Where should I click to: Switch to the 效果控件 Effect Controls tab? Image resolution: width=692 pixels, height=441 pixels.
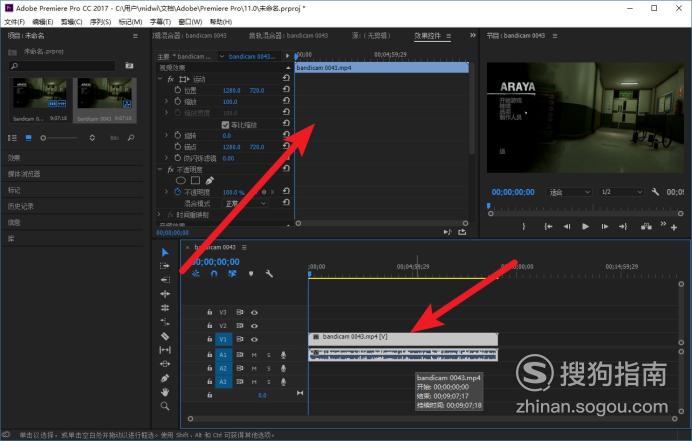coord(427,36)
